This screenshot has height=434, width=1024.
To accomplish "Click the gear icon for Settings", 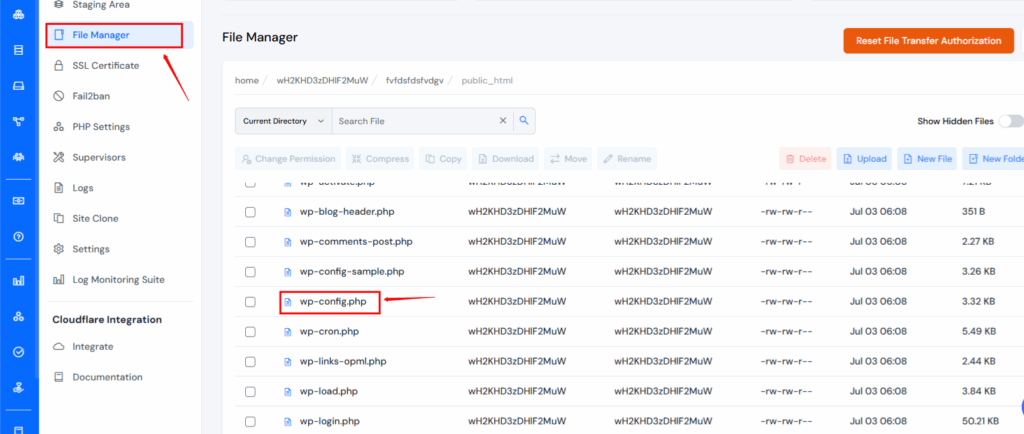I will 59,249.
